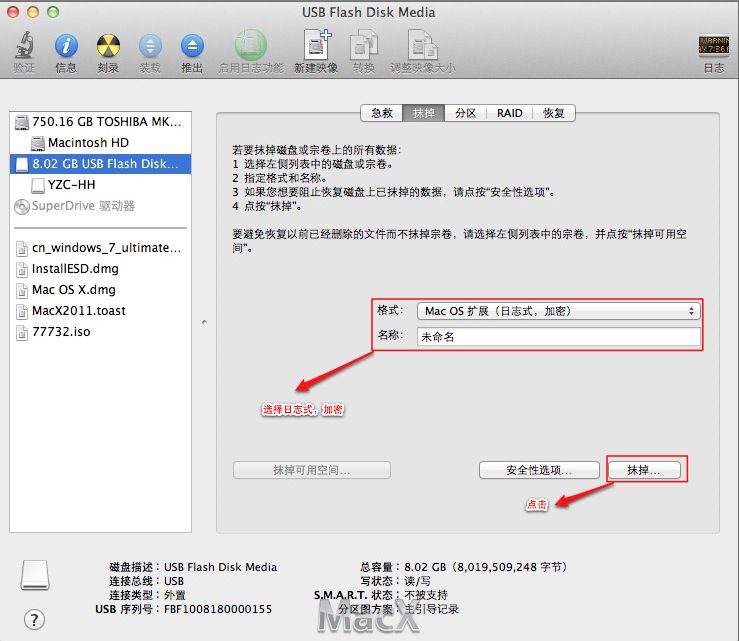This screenshot has width=739, height=641.
Task: Click the Erase (抹掉...) button
Action: click(644, 470)
